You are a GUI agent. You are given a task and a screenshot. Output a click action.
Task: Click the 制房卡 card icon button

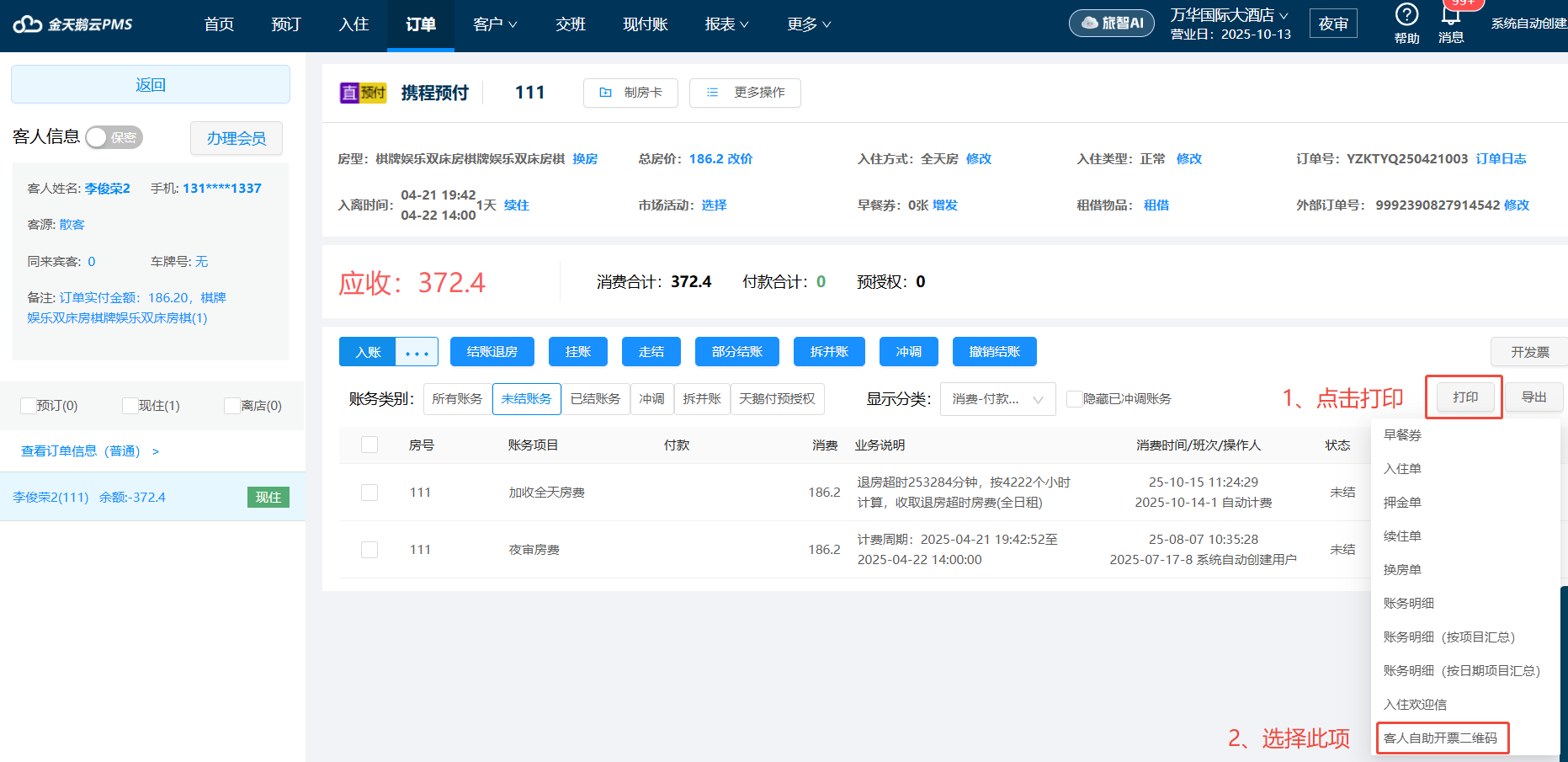tap(630, 93)
